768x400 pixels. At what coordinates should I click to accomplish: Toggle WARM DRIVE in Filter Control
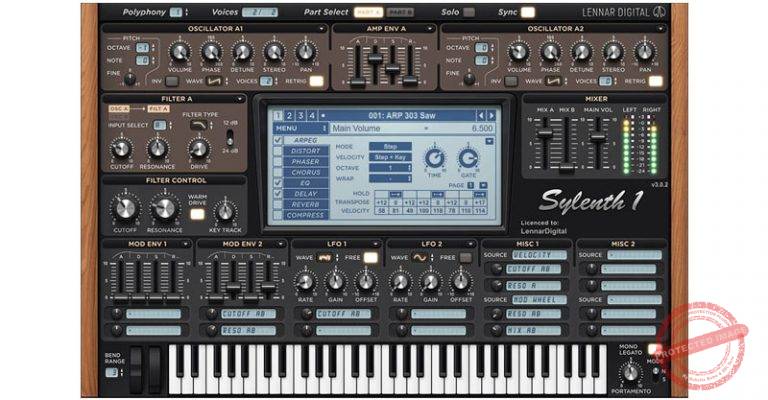pos(197,214)
